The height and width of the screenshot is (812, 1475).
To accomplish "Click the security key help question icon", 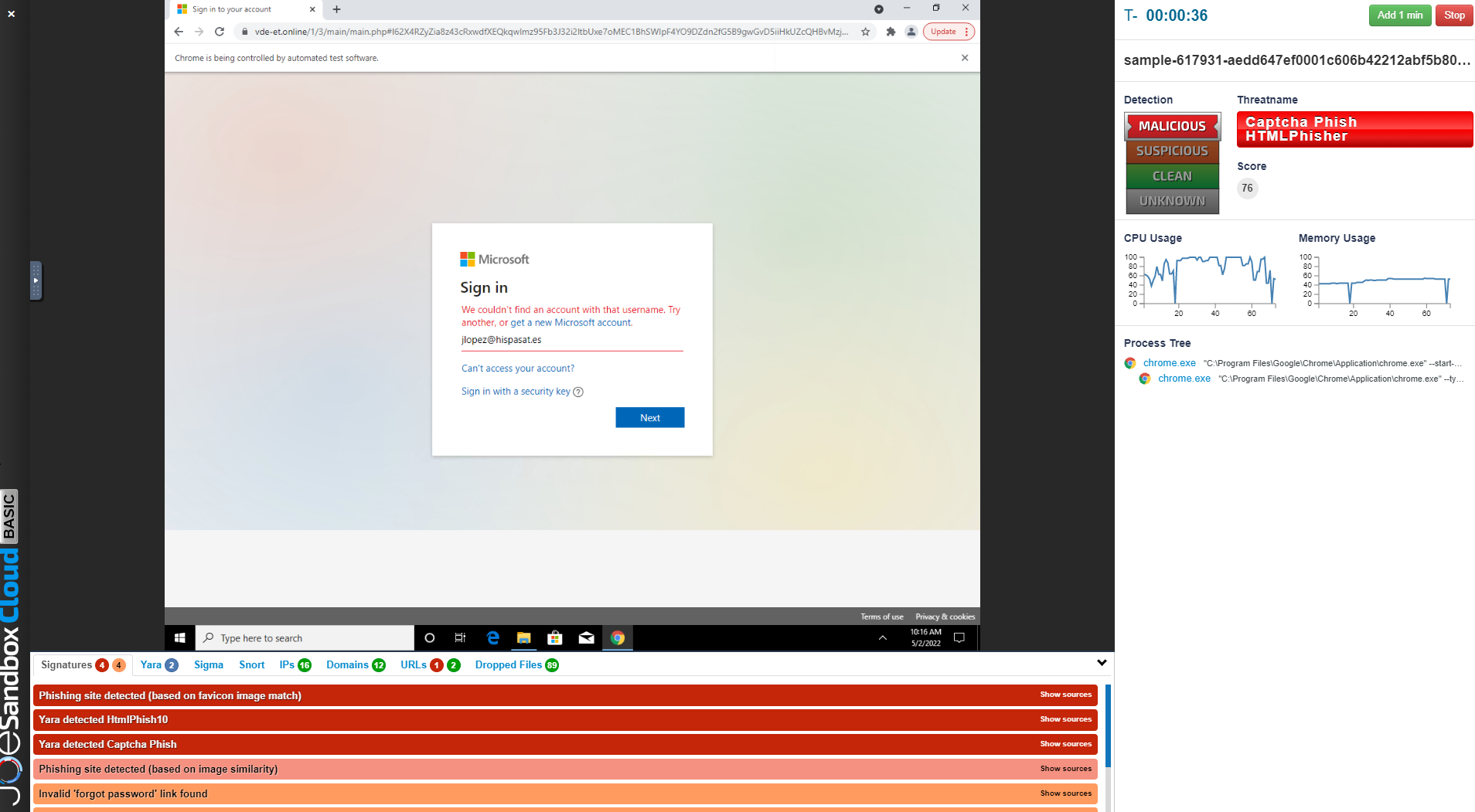I will coord(578,392).
